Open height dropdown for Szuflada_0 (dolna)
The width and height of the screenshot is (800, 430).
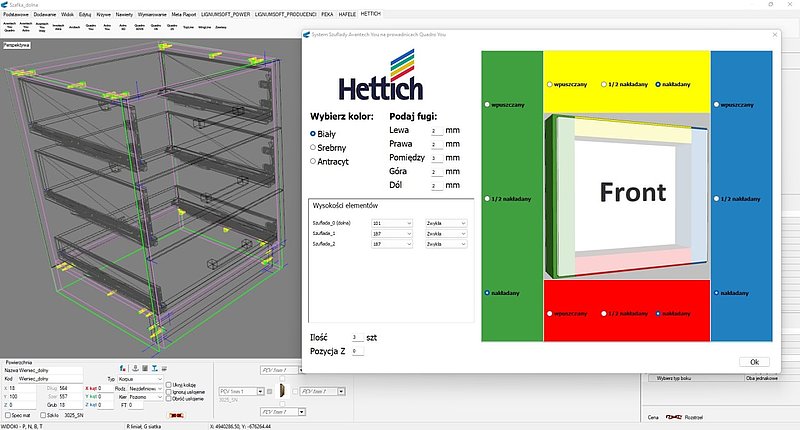407,223
